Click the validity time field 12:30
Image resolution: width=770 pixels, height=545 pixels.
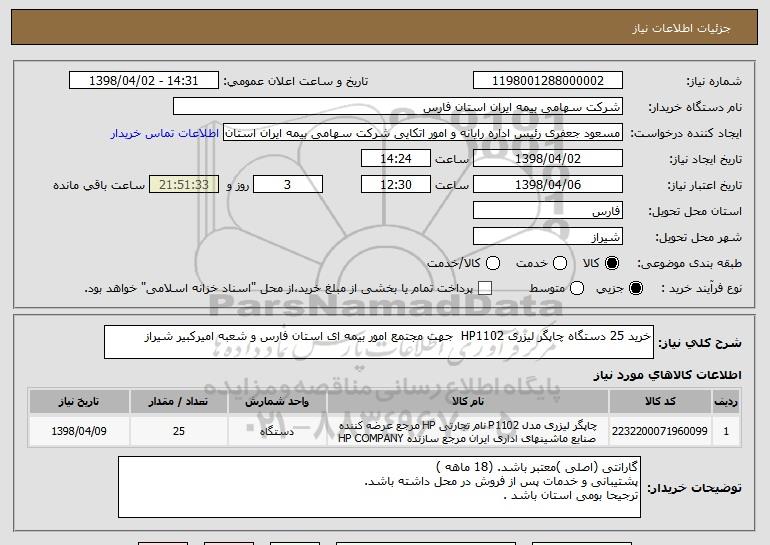pos(396,185)
